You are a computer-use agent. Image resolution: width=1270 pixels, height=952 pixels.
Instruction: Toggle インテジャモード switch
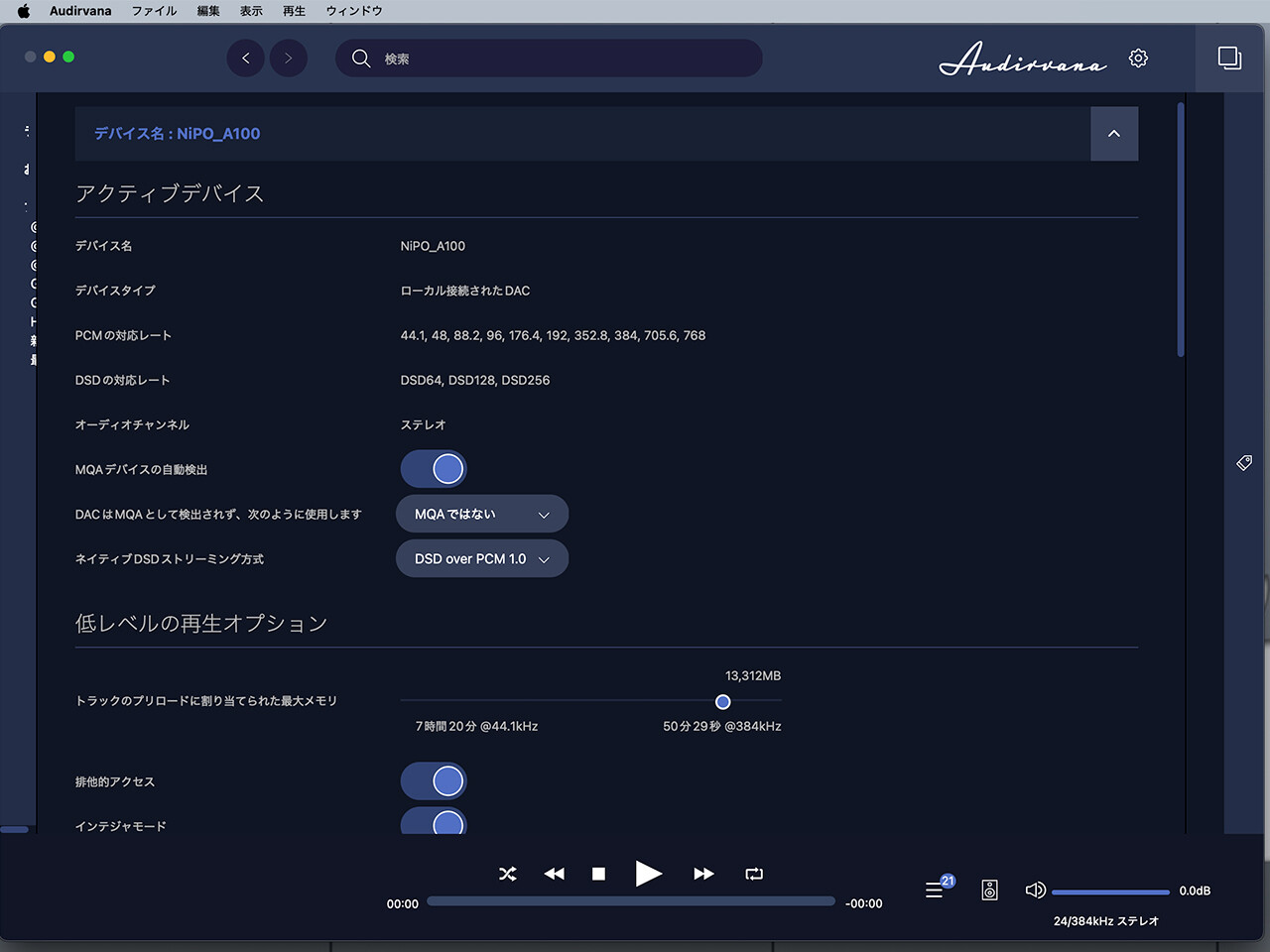(x=434, y=821)
